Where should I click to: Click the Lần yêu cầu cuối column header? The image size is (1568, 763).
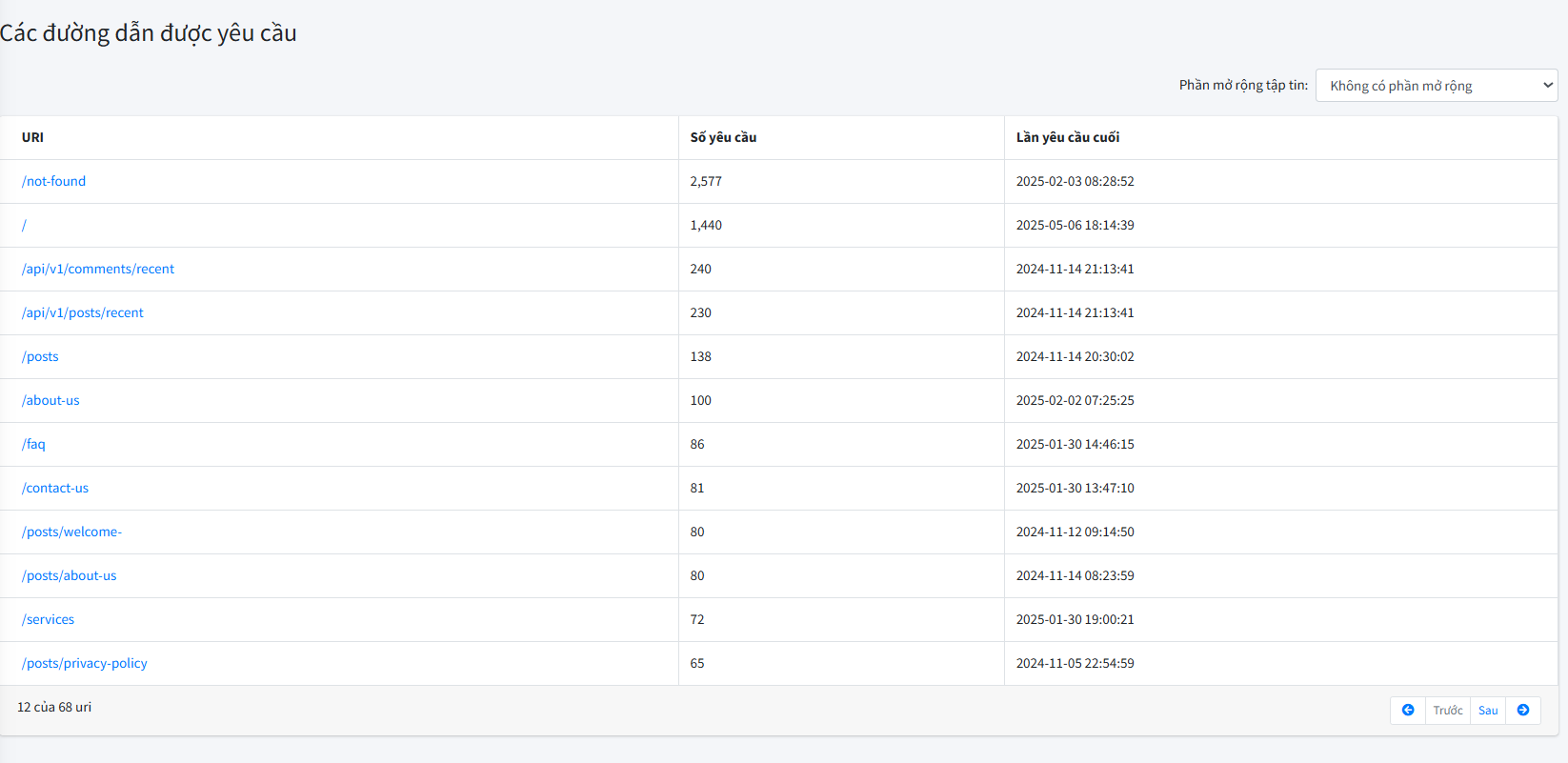(x=1067, y=137)
